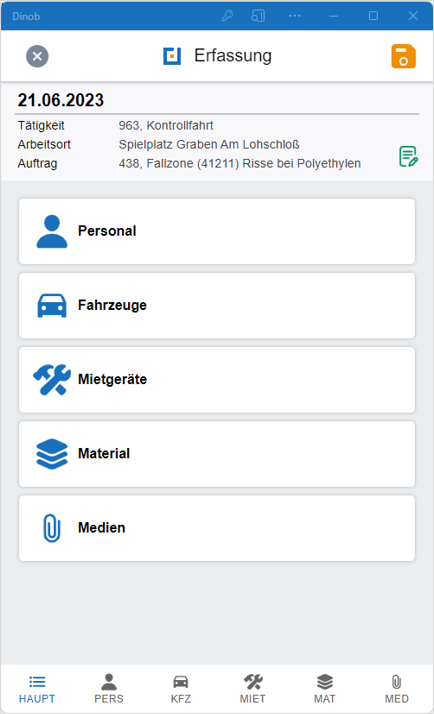The image size is (434, 714).
Task: Click the Auftrag value 438, Fallzone text
Action: 240,163
